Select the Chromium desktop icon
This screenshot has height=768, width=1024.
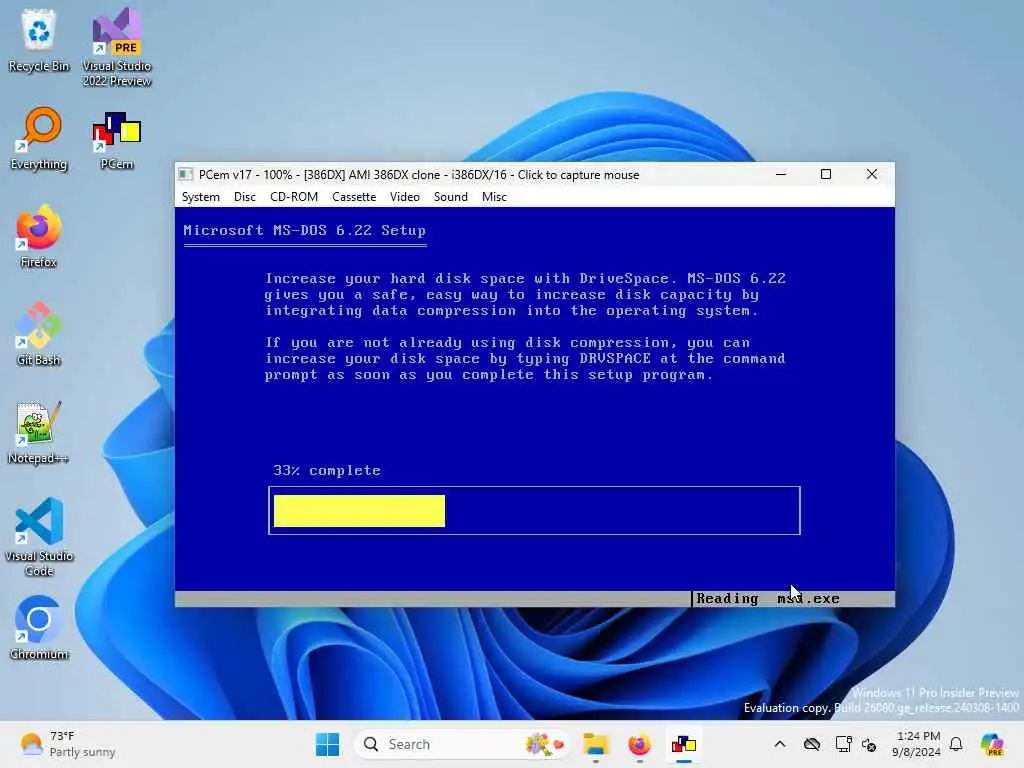[39, 628]
